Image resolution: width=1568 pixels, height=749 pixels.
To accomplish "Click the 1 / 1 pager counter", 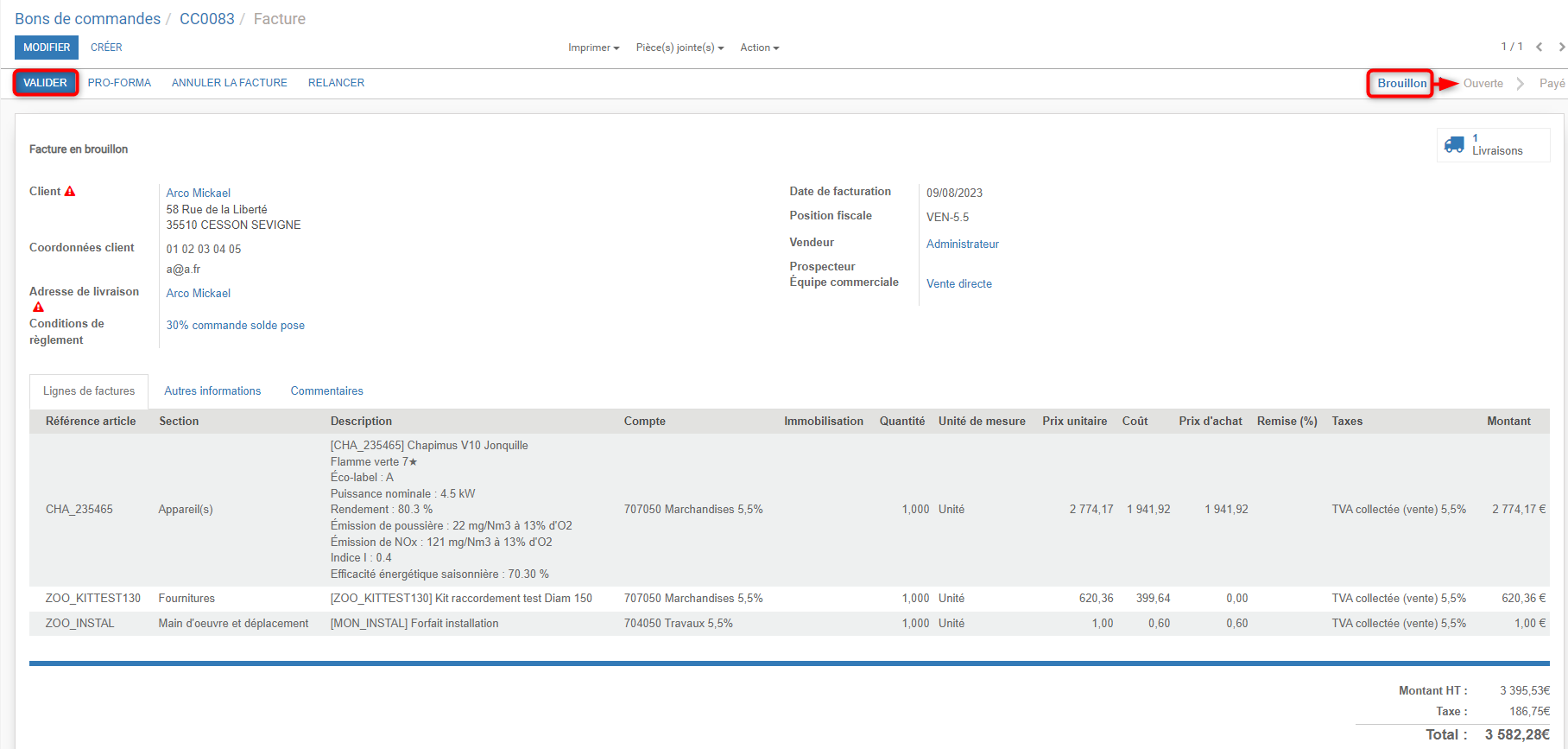I will (1511, 47).
